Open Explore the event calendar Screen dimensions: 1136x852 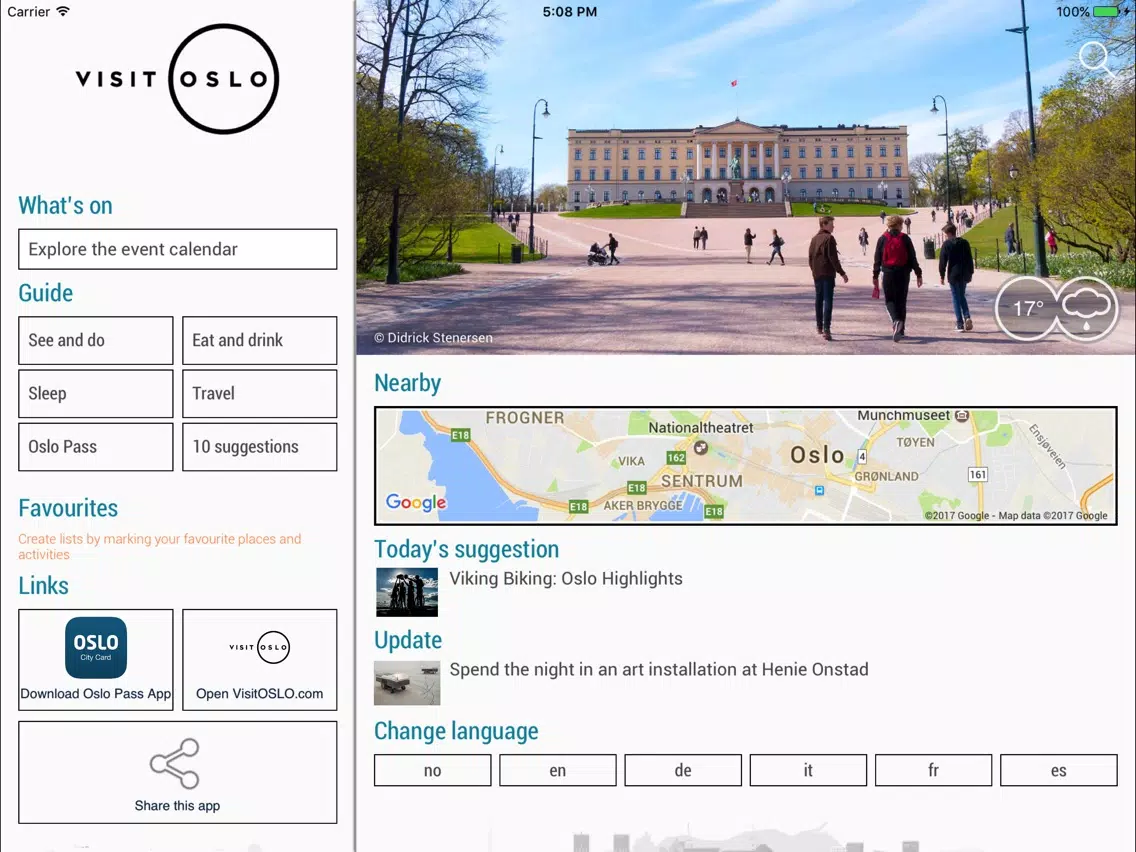pos(178,249)
